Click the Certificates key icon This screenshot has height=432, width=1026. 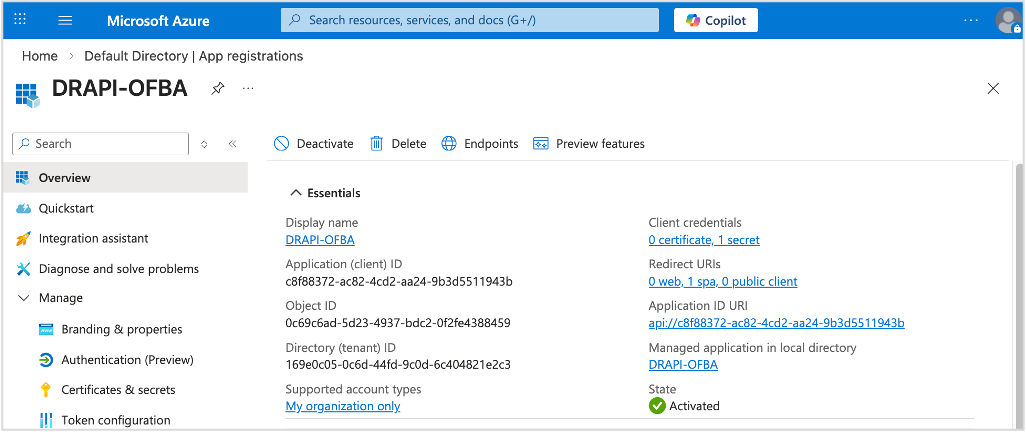pos(46,390)
